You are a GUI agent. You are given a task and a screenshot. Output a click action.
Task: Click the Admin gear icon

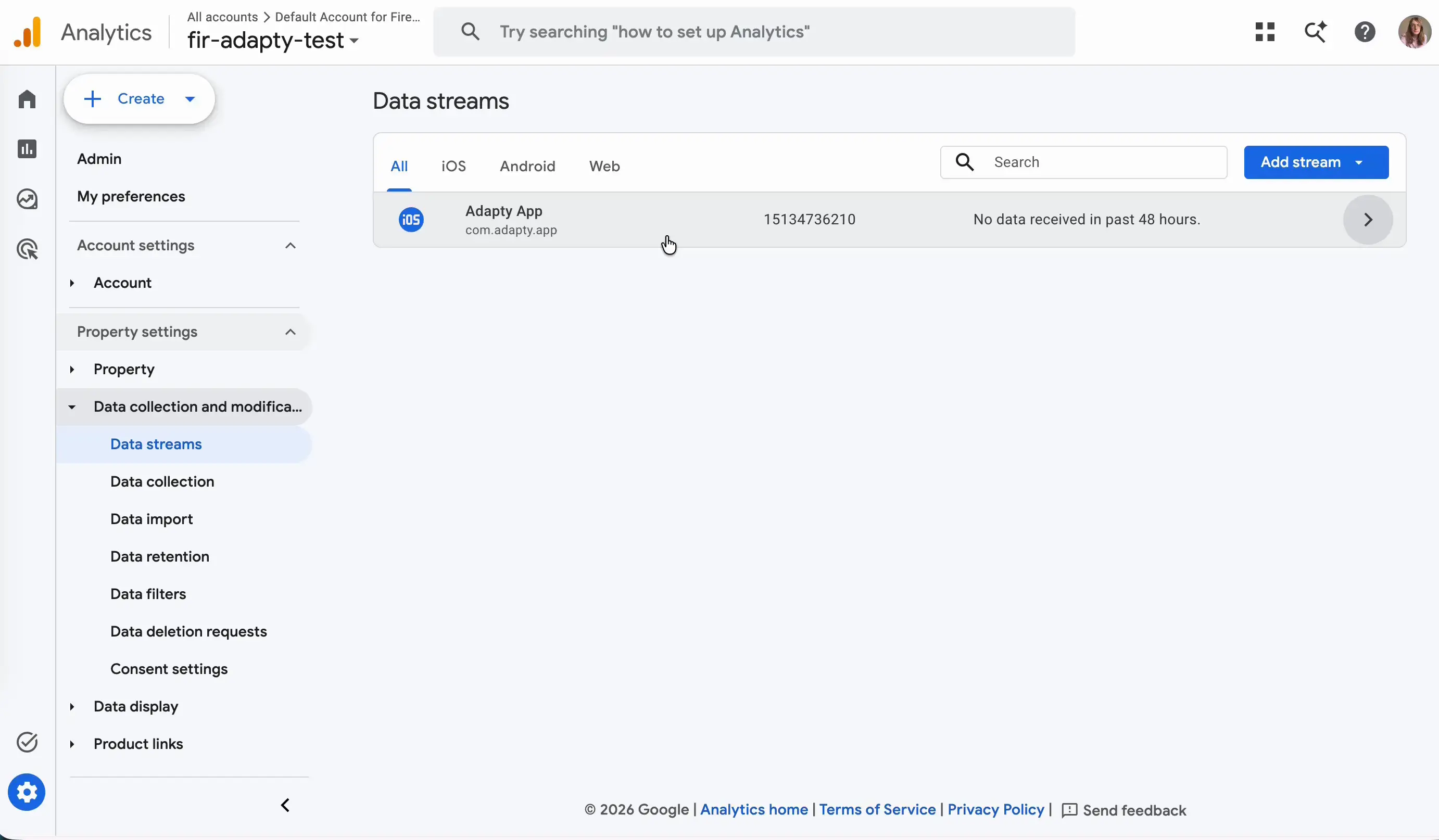point(26,792)
